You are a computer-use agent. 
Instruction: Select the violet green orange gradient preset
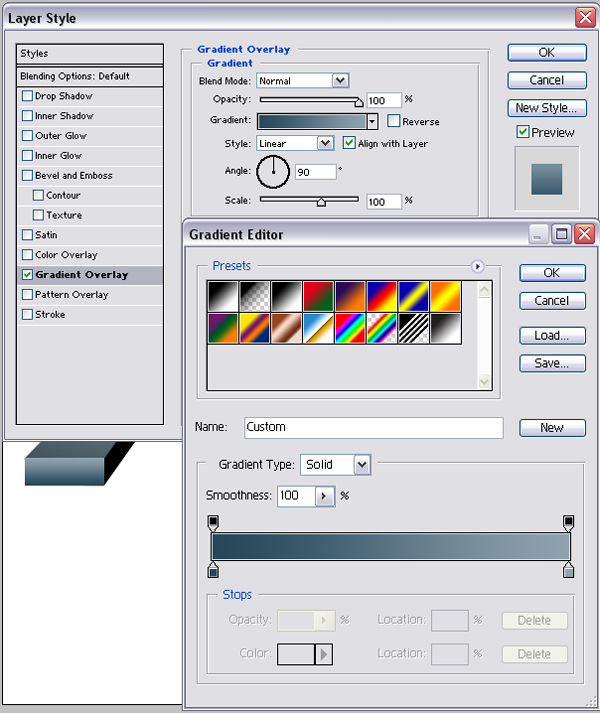pos(223,328)
